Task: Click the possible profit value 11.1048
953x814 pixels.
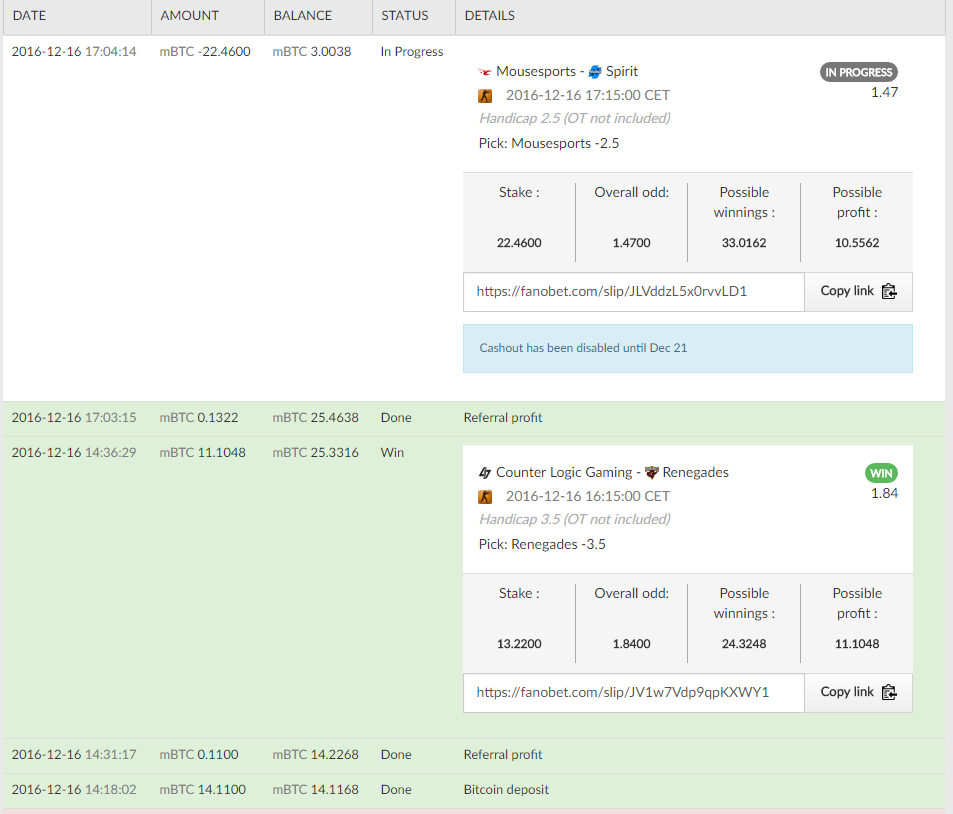Action: tap(857, 644)
